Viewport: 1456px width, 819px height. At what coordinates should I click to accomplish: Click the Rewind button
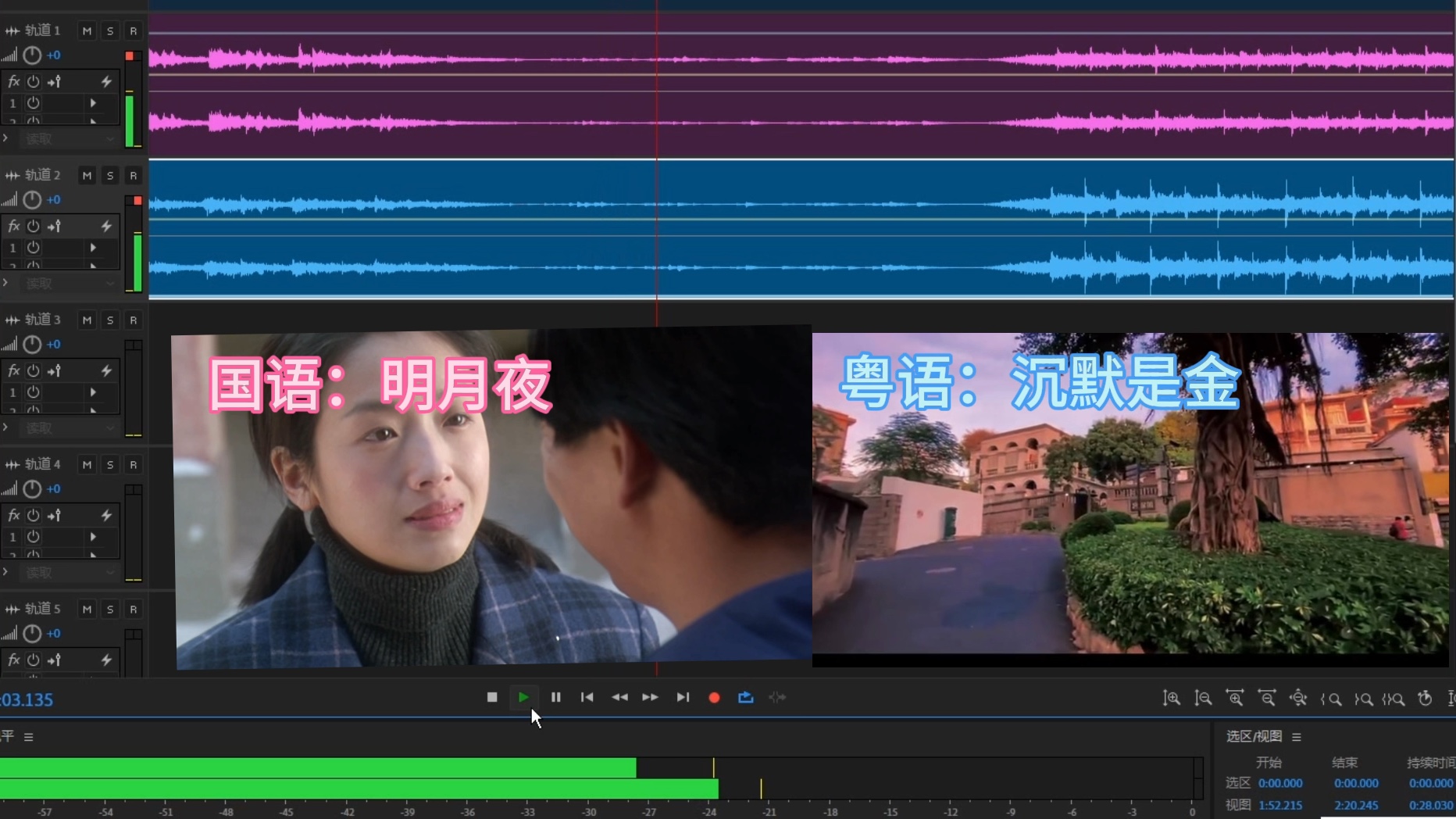point(619,697)
